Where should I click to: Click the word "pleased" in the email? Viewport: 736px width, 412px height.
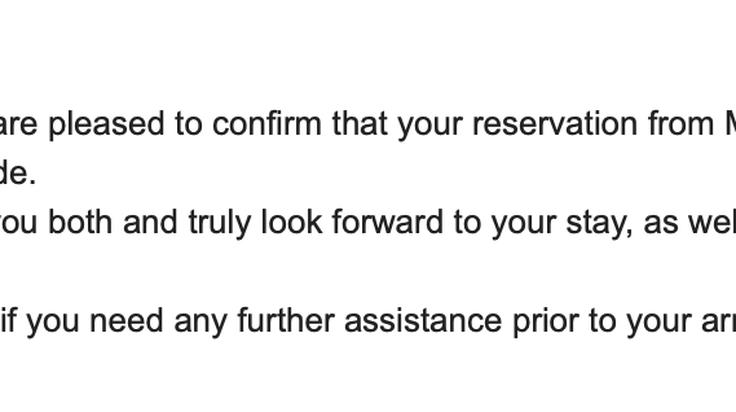[107, 125]
